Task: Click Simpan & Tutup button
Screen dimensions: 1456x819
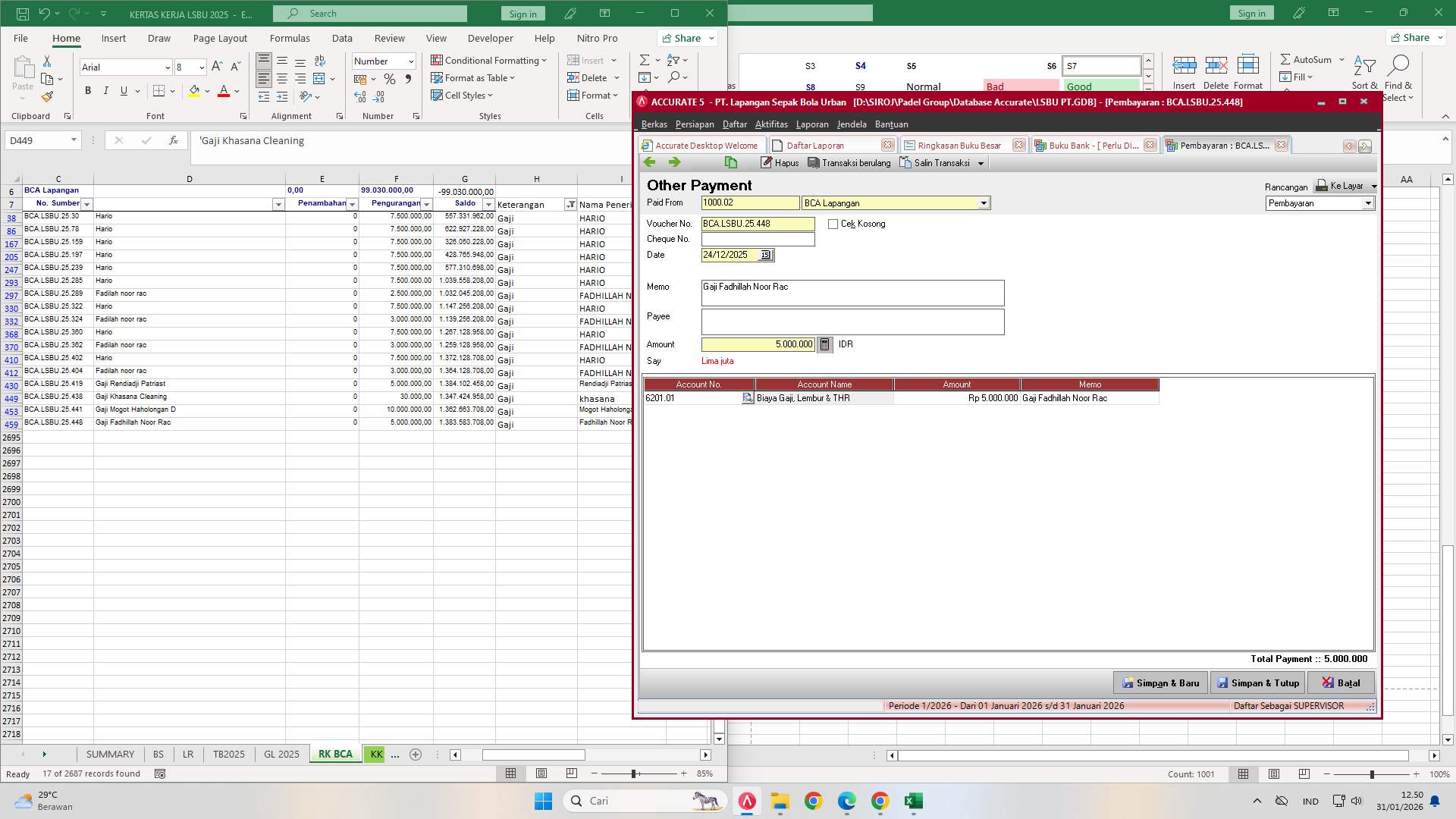Action: point(1258,683)
